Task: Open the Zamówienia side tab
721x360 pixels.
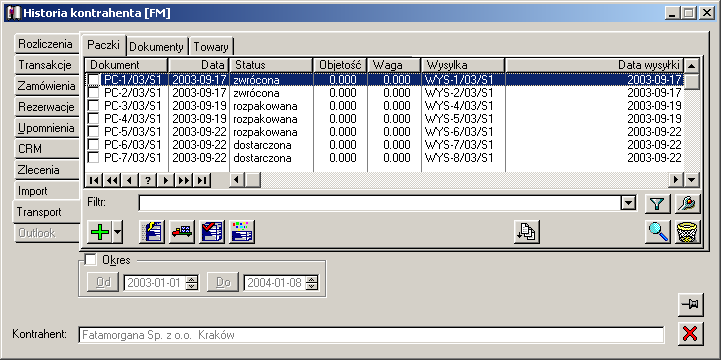Action: (x=46, y=86)
